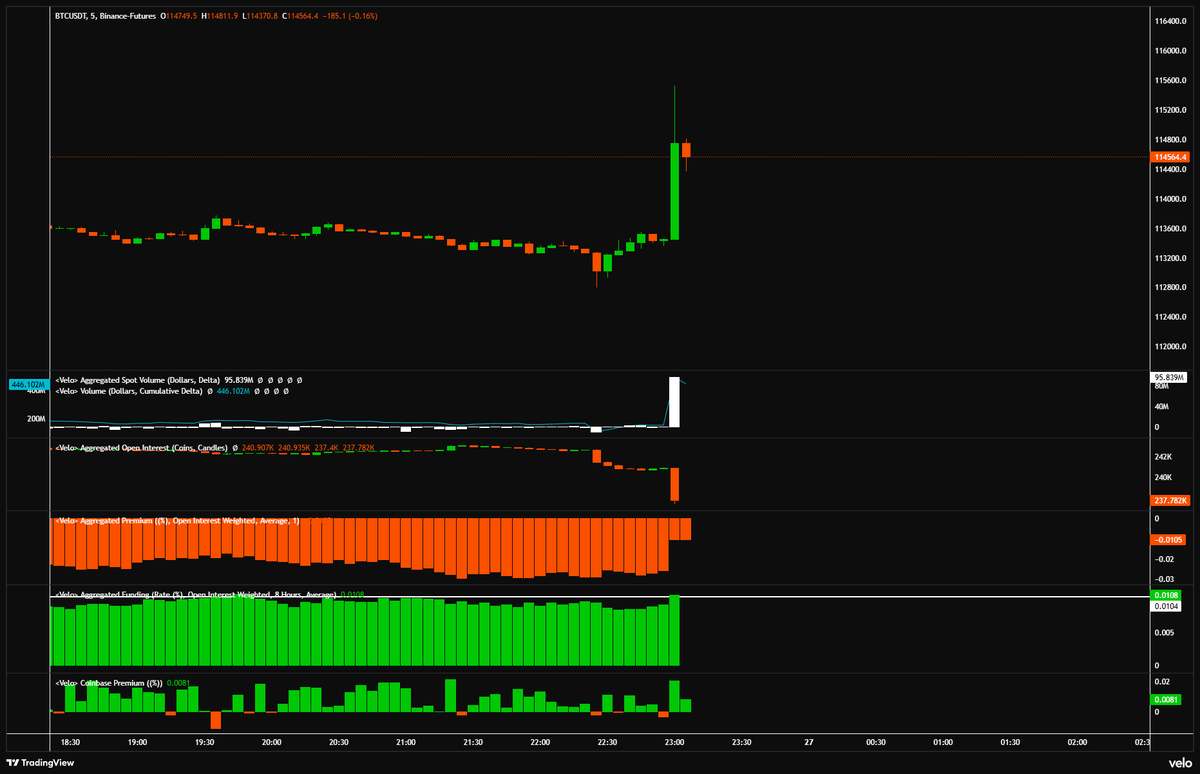
Task: Click the 0.0104 white funding tag
Action: point(1167,606)
